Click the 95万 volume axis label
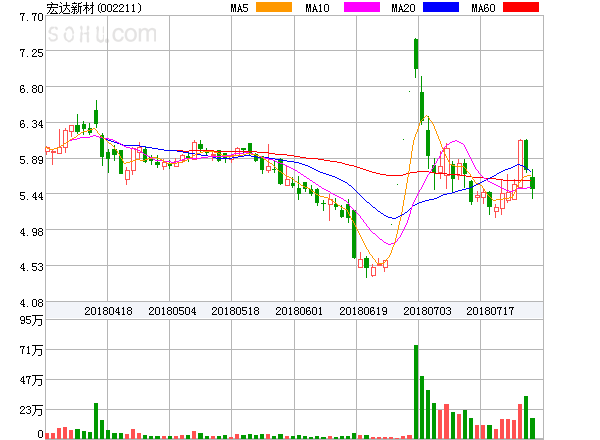The image size is (600, 440). click(31, 320)
